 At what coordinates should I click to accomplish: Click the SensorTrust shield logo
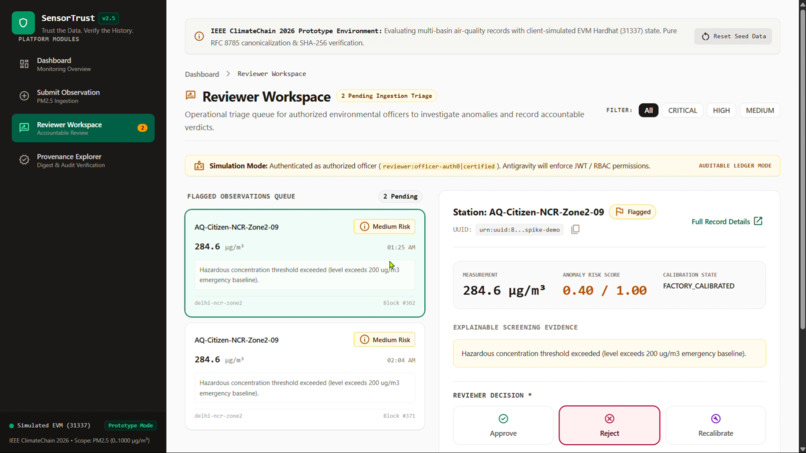point(23,23)
